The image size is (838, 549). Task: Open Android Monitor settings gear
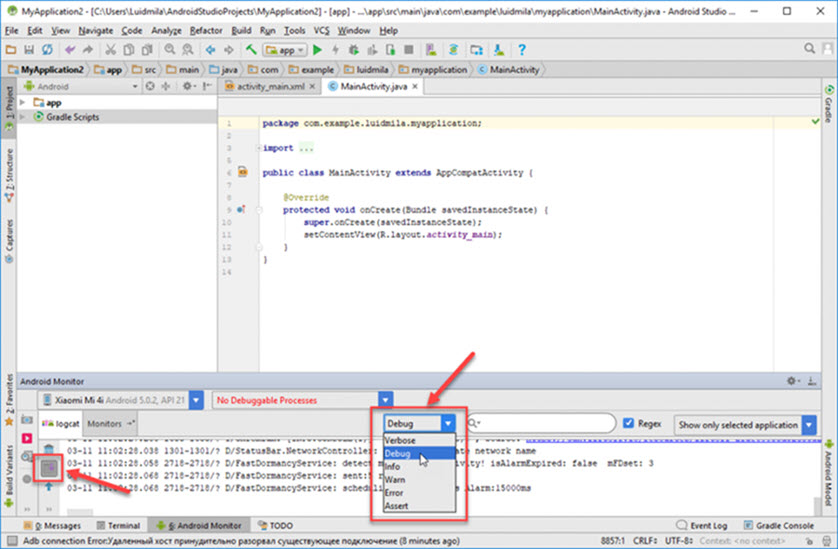point(792,381)
